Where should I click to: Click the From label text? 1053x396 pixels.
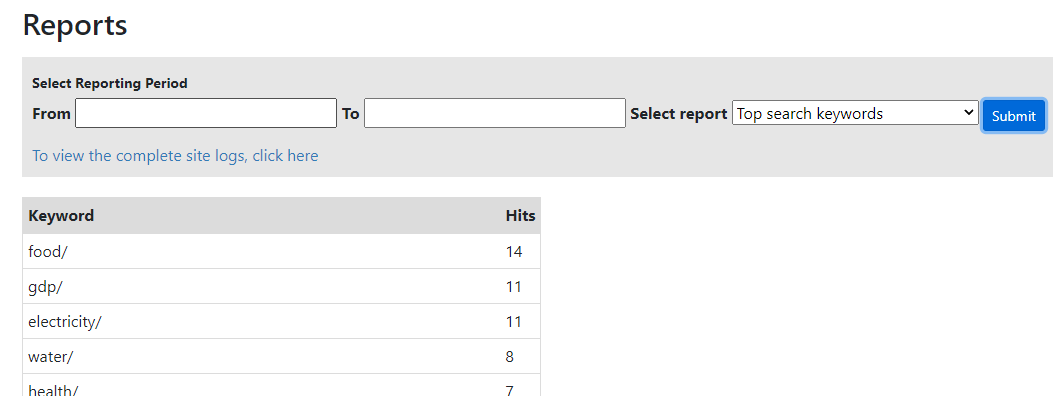click(x=51, y=114)
